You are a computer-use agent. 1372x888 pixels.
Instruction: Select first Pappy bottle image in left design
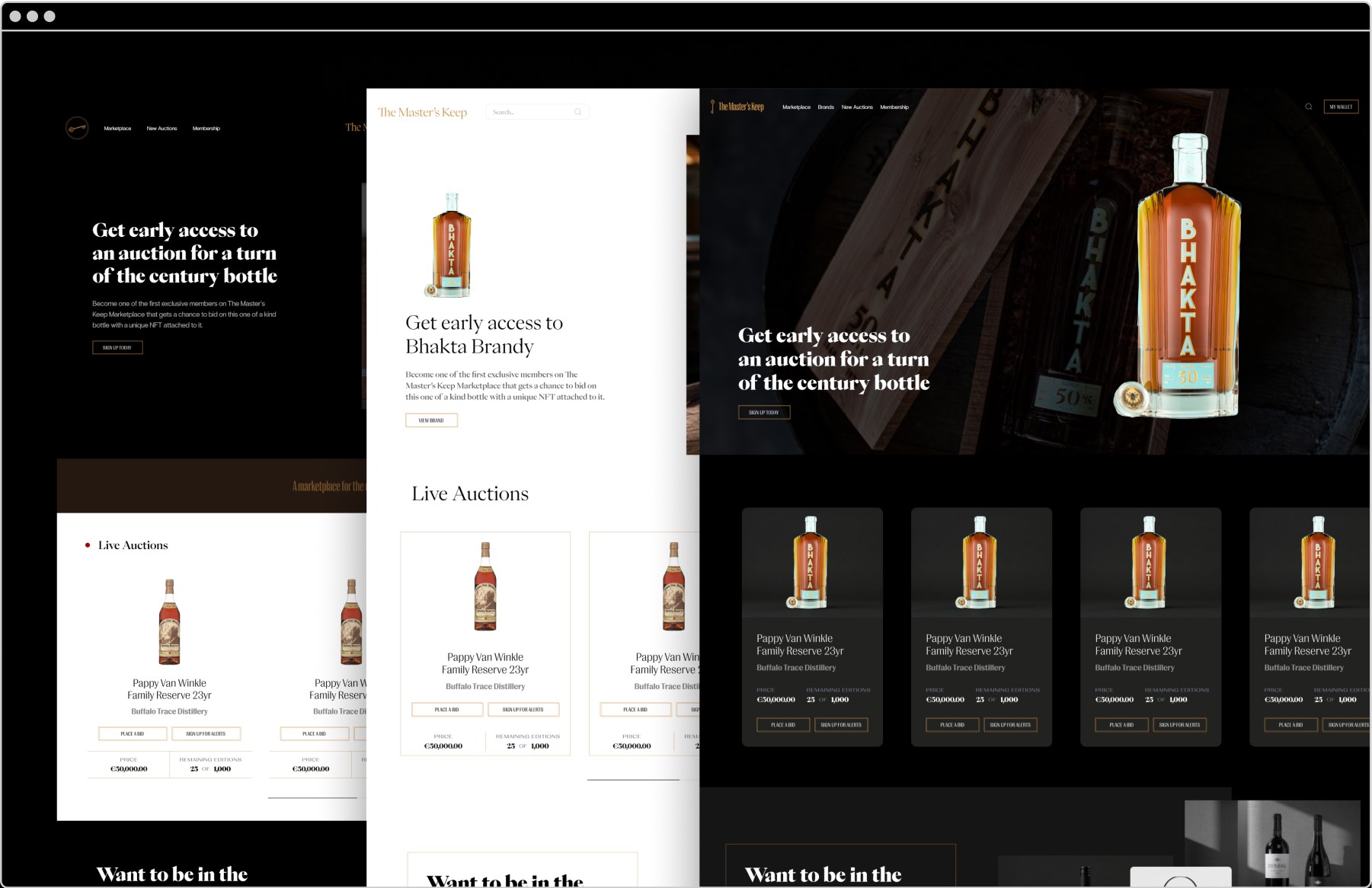tap(169, 621)
